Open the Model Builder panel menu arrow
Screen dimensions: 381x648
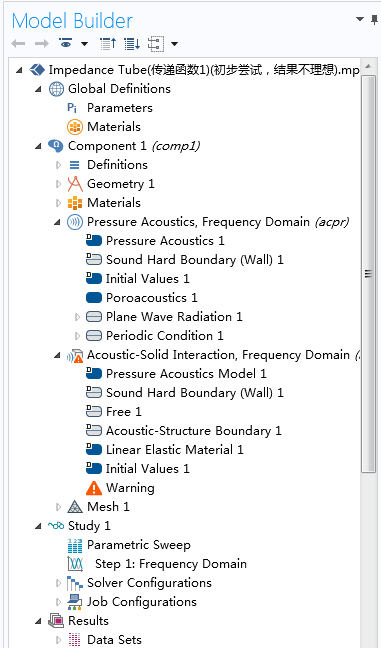pyautogui.click(x=360, y=19)
